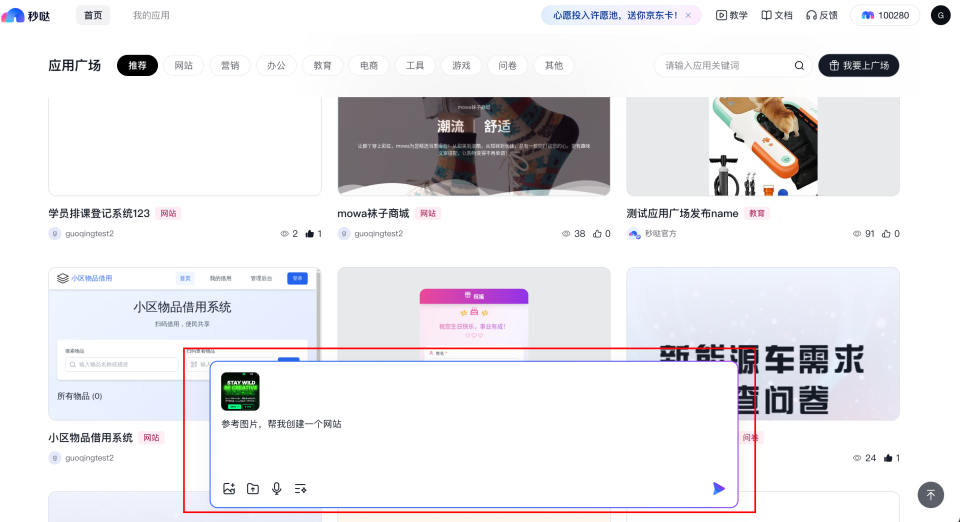Click guoqingtest2 author under 学员排课登记系统123

(89, 234)
